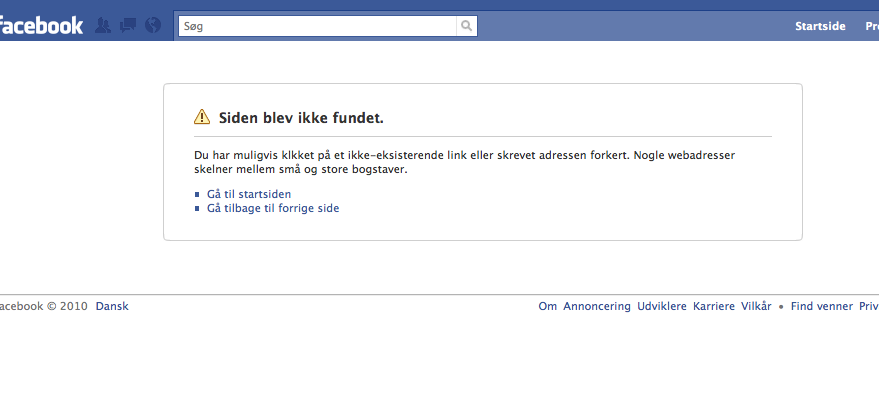The height and width of the screenshot is (404, 879).
Task: Click the Facebook logo
Action: (x=40, y=26)
